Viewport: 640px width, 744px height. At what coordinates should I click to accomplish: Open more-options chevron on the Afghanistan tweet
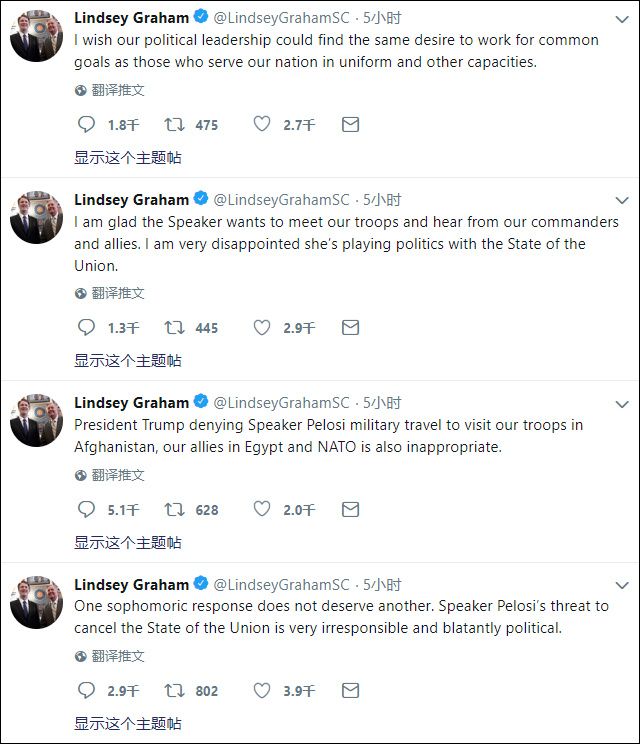622,404
